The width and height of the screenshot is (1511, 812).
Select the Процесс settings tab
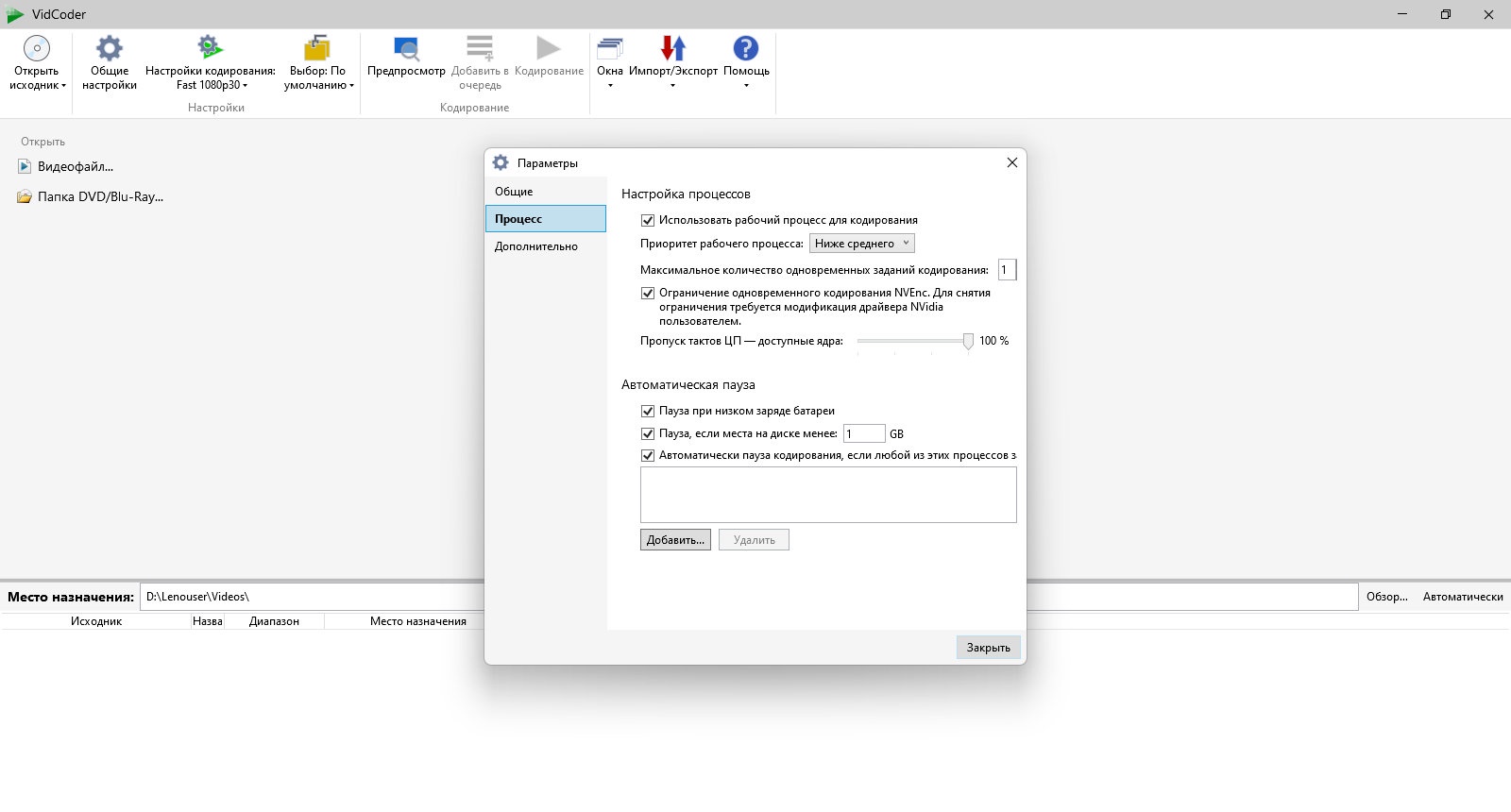click(x=546, y=219)
